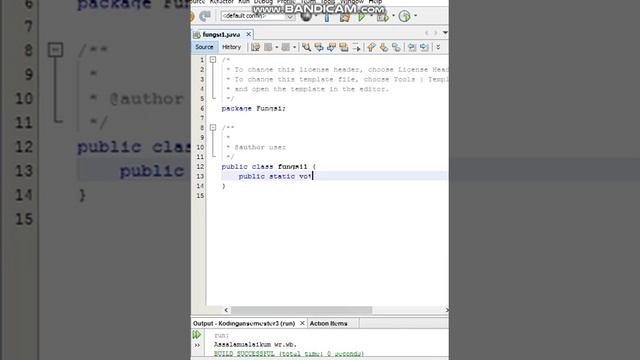This screenshot has width=640, height=360.
Task: Switch to the Action Items tab
Action: click(329, 323)
